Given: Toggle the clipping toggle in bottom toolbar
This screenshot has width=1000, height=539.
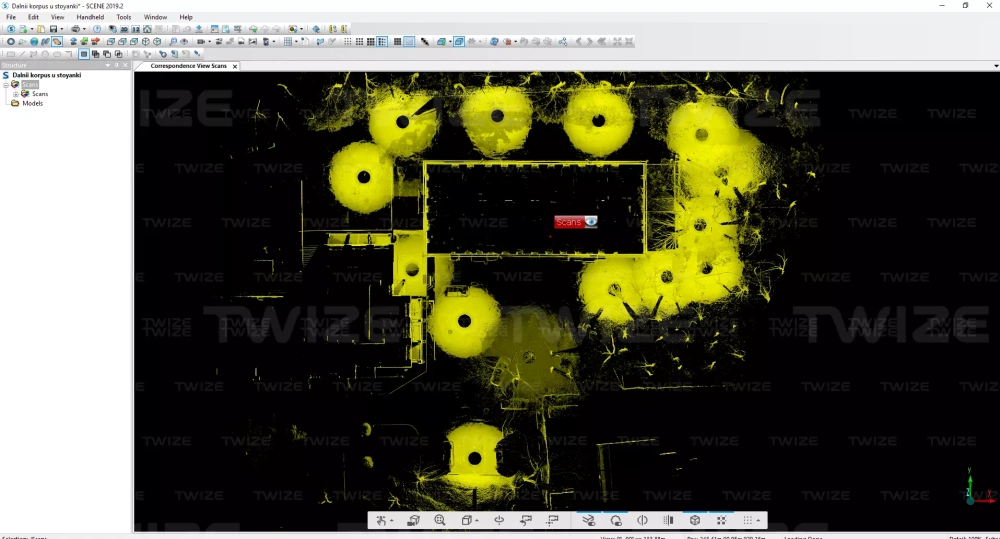Looking at the screenshot, I should [642, 520].
